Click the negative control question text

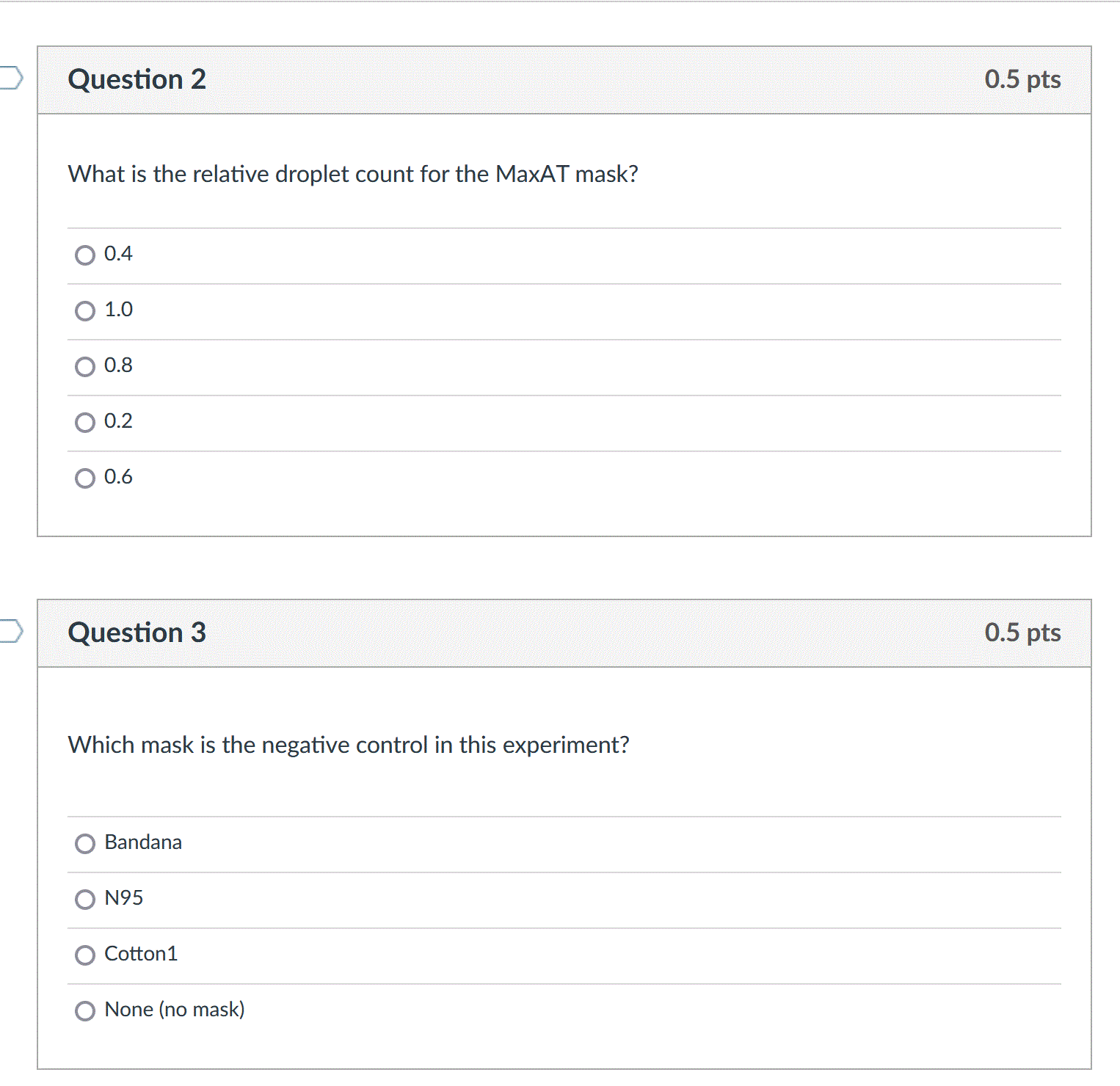pyautogui.click(x=349, y=746)
